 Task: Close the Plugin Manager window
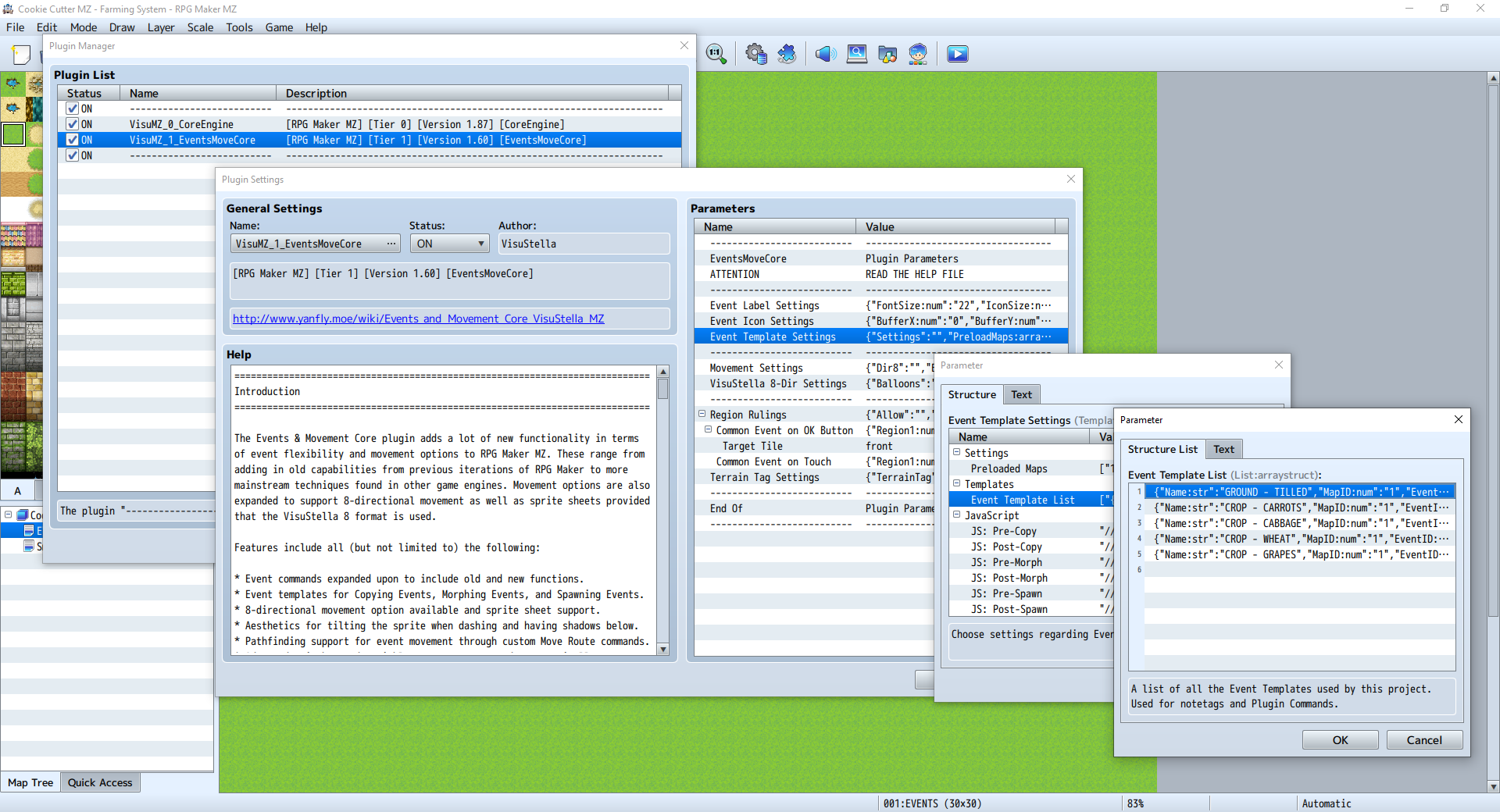(x=684, y=45)
